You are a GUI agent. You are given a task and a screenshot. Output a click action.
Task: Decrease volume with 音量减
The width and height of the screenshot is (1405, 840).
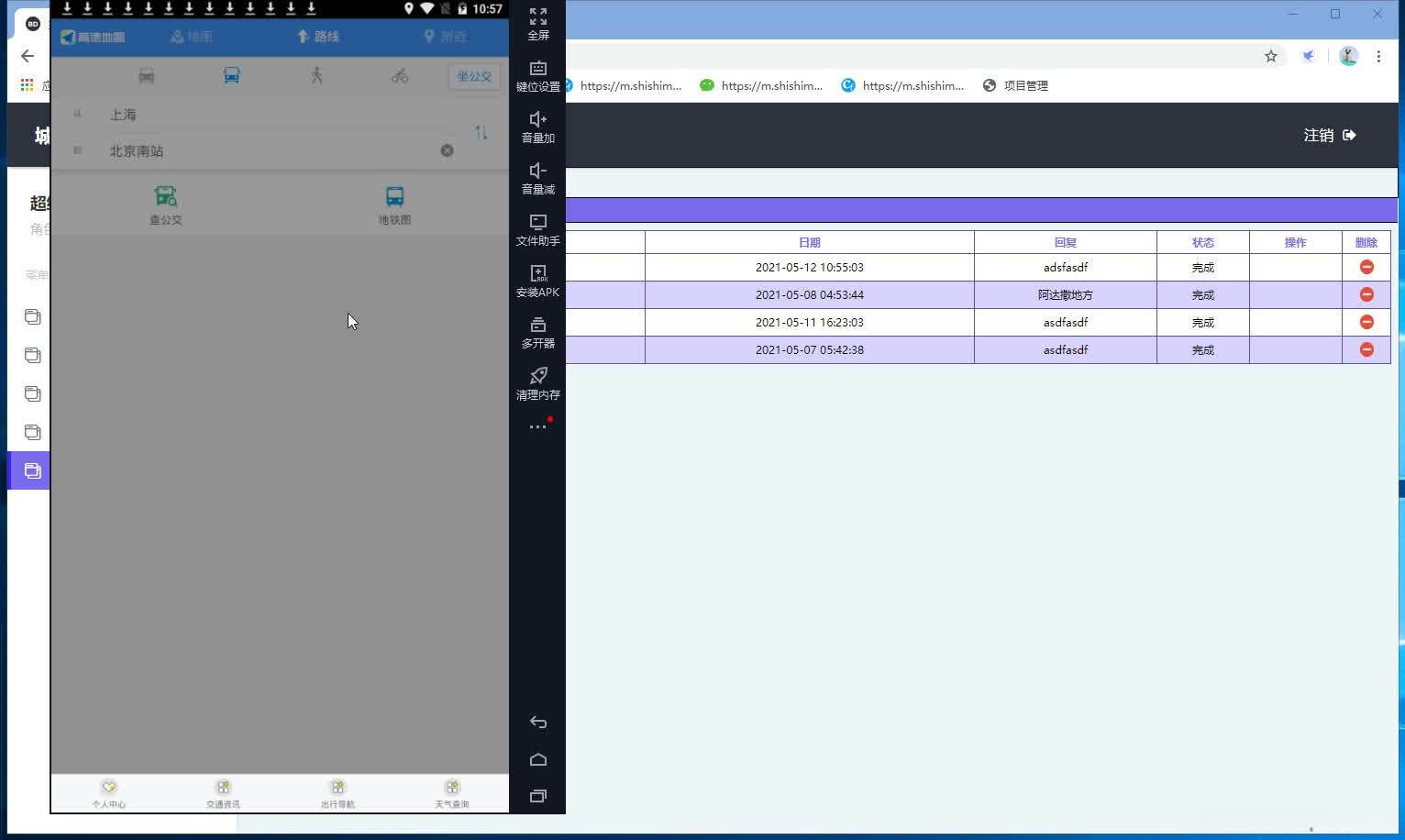click(x=538, y=179)
